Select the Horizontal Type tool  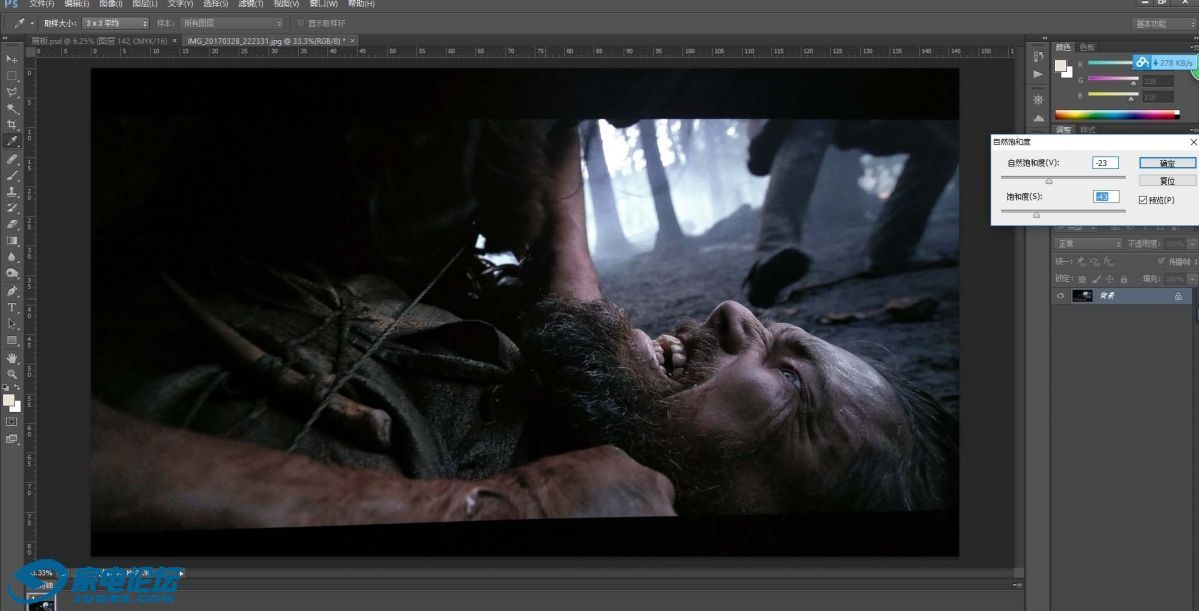click(12, 307)
